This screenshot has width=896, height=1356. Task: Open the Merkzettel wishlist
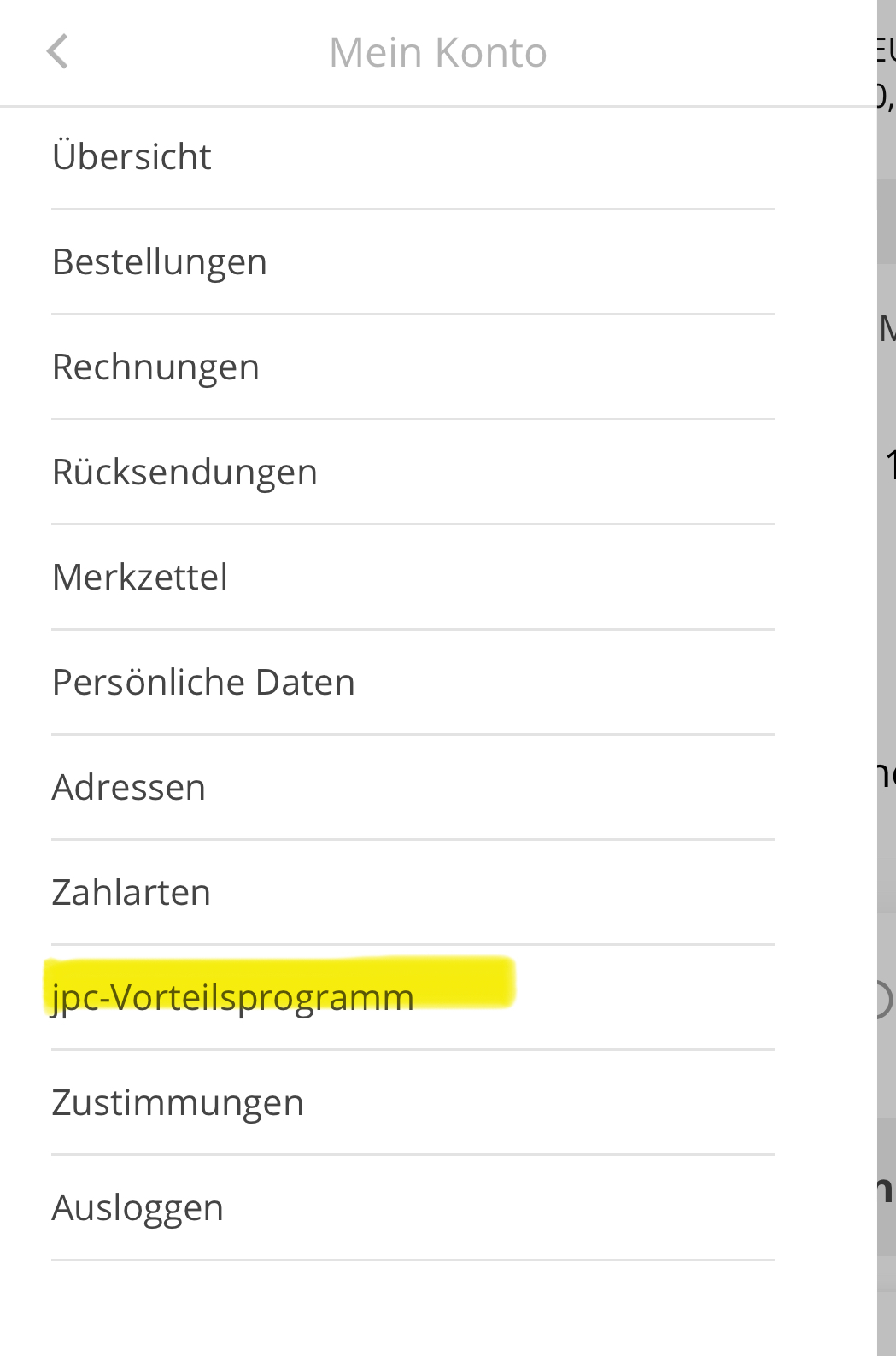coord(140,578)
